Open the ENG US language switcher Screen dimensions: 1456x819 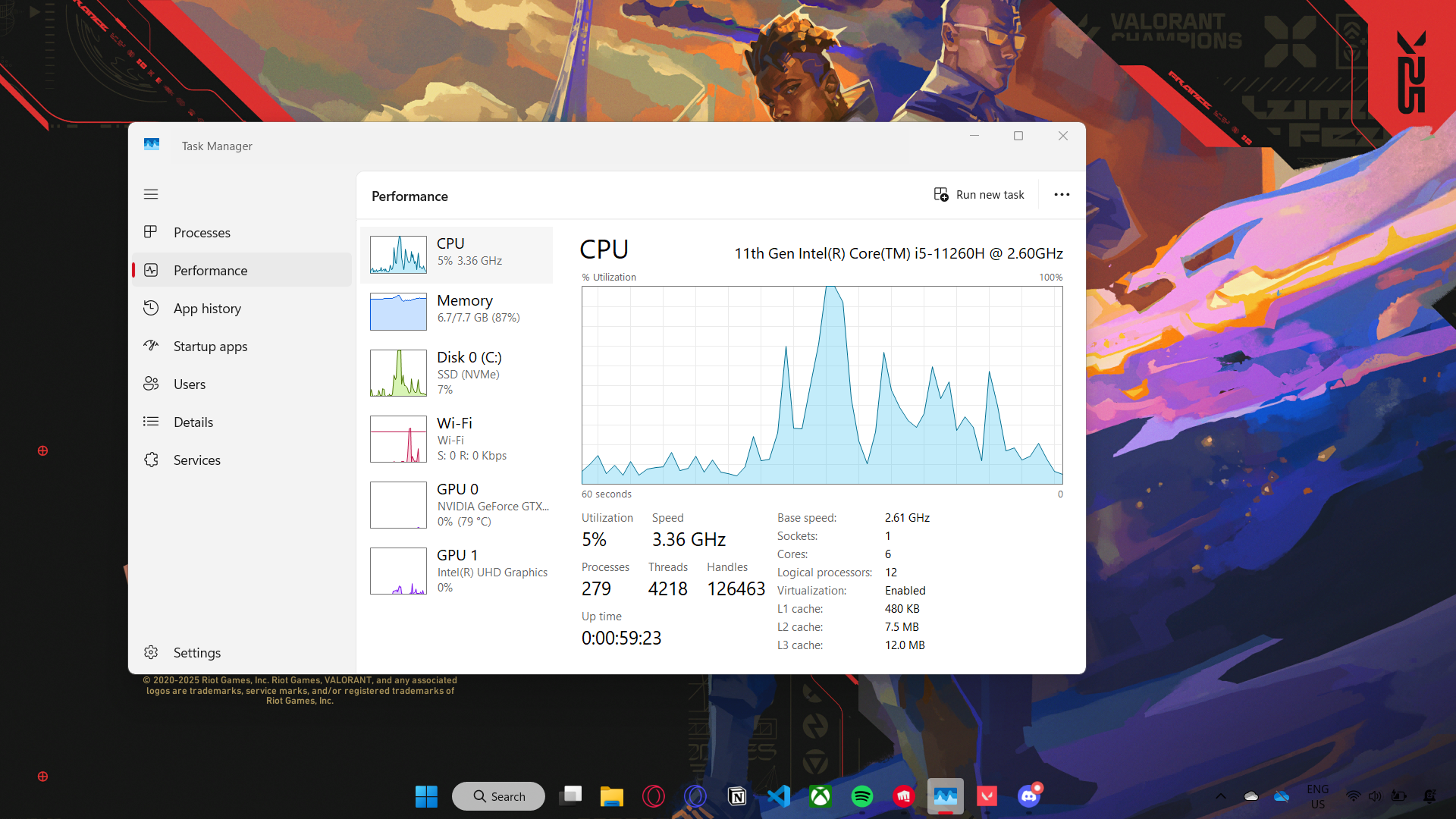tap(1317, 796)
